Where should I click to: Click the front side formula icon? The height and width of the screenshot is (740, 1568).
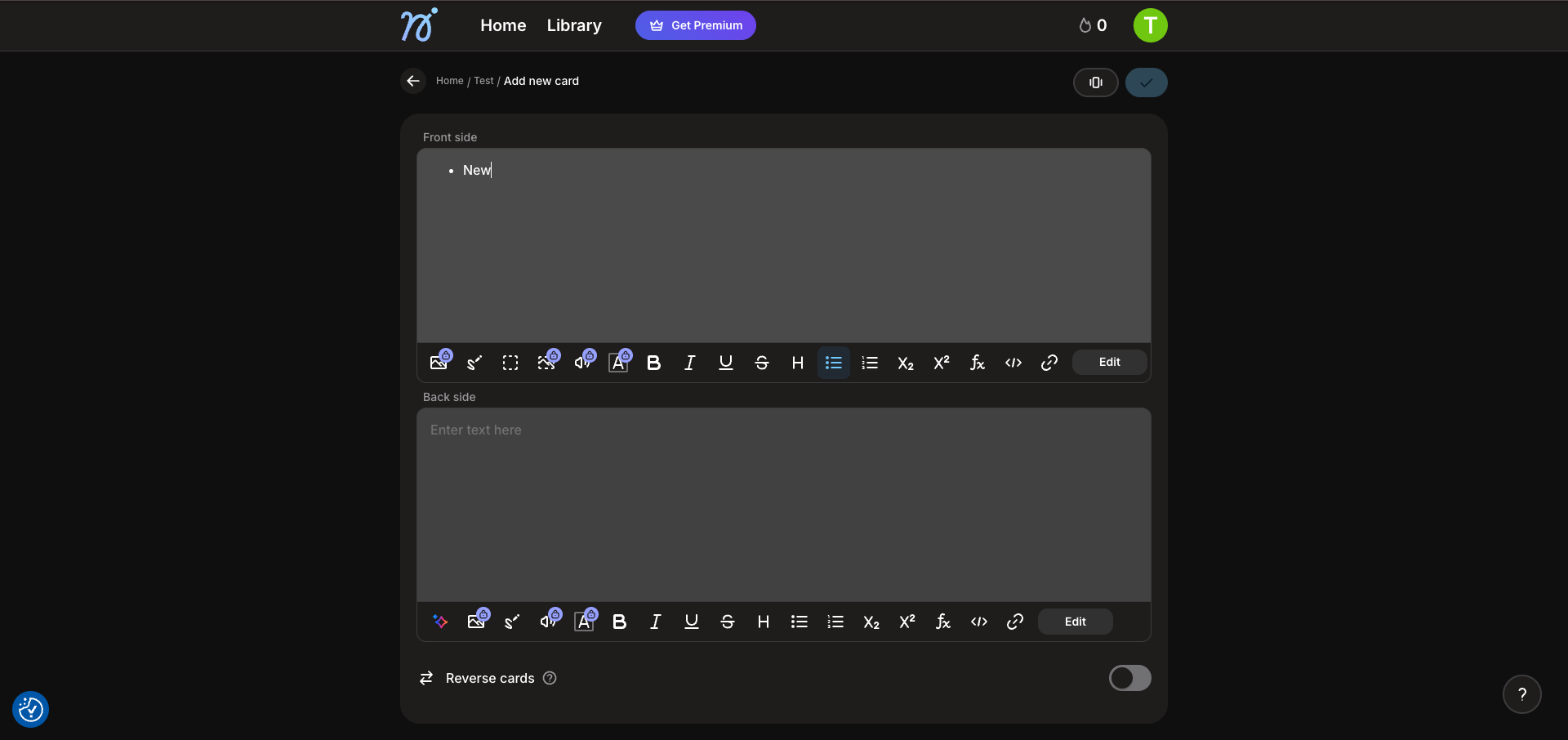tap(977, 363)
